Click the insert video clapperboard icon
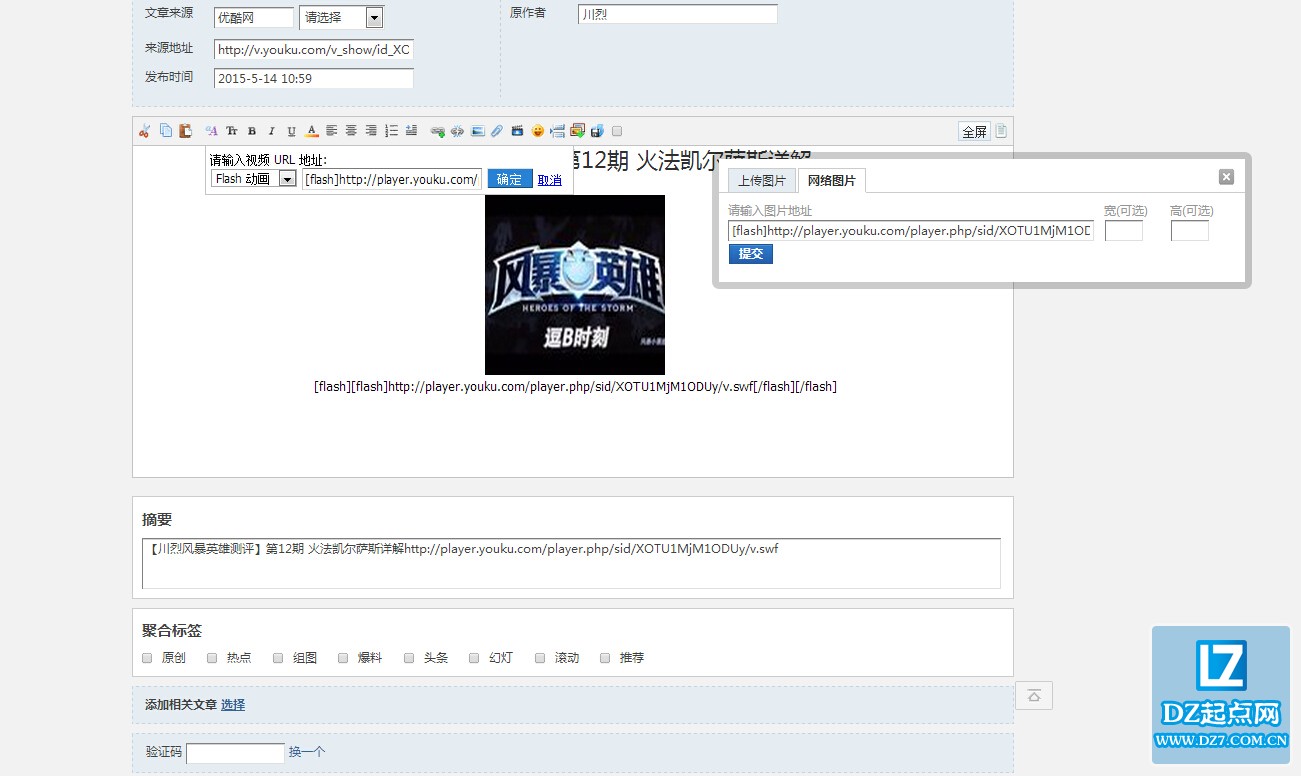Screen dimensions: 1301x776 pos(517,131)
